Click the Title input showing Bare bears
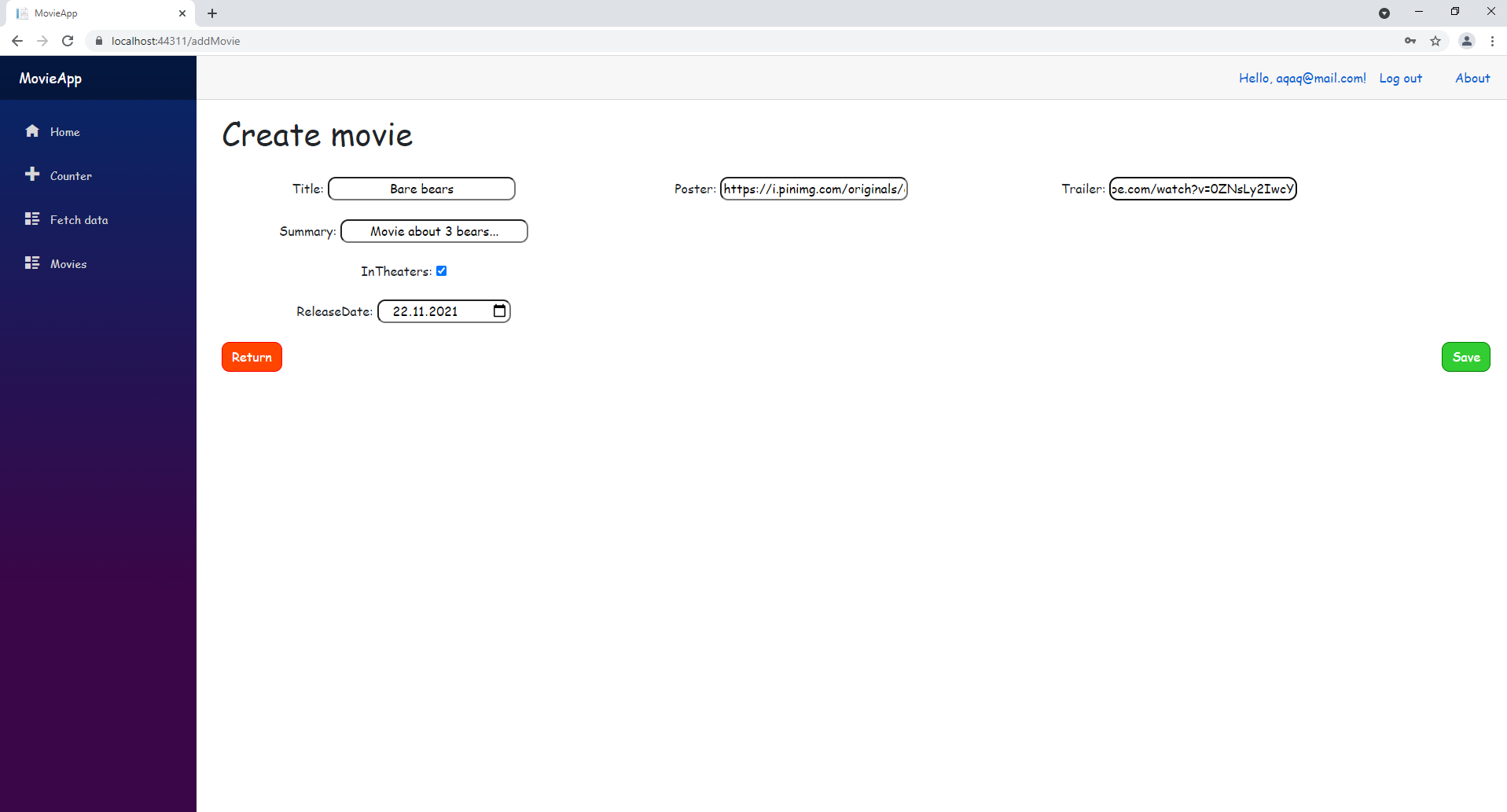Viewport: 1507px width, 812px height. [421, 189]
